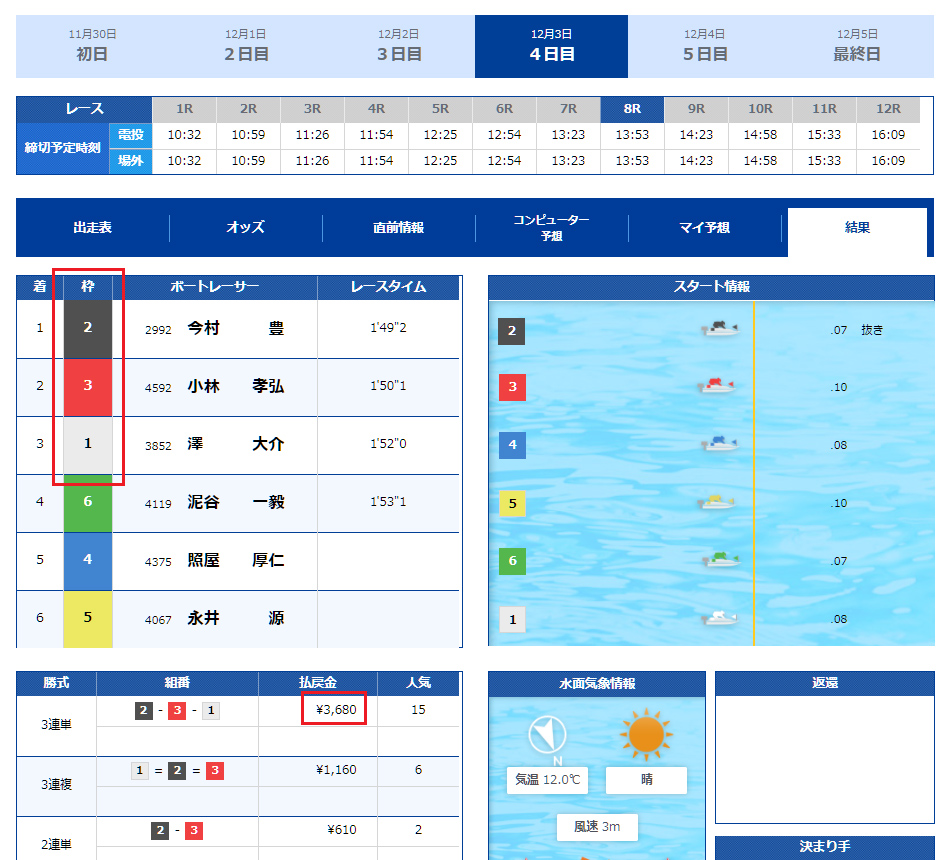Image resolution: width=949 pixels, height=860 pixels.
Task: Click the ¥3,680 trifecta payout amount
Action: (x=335, y=709)
